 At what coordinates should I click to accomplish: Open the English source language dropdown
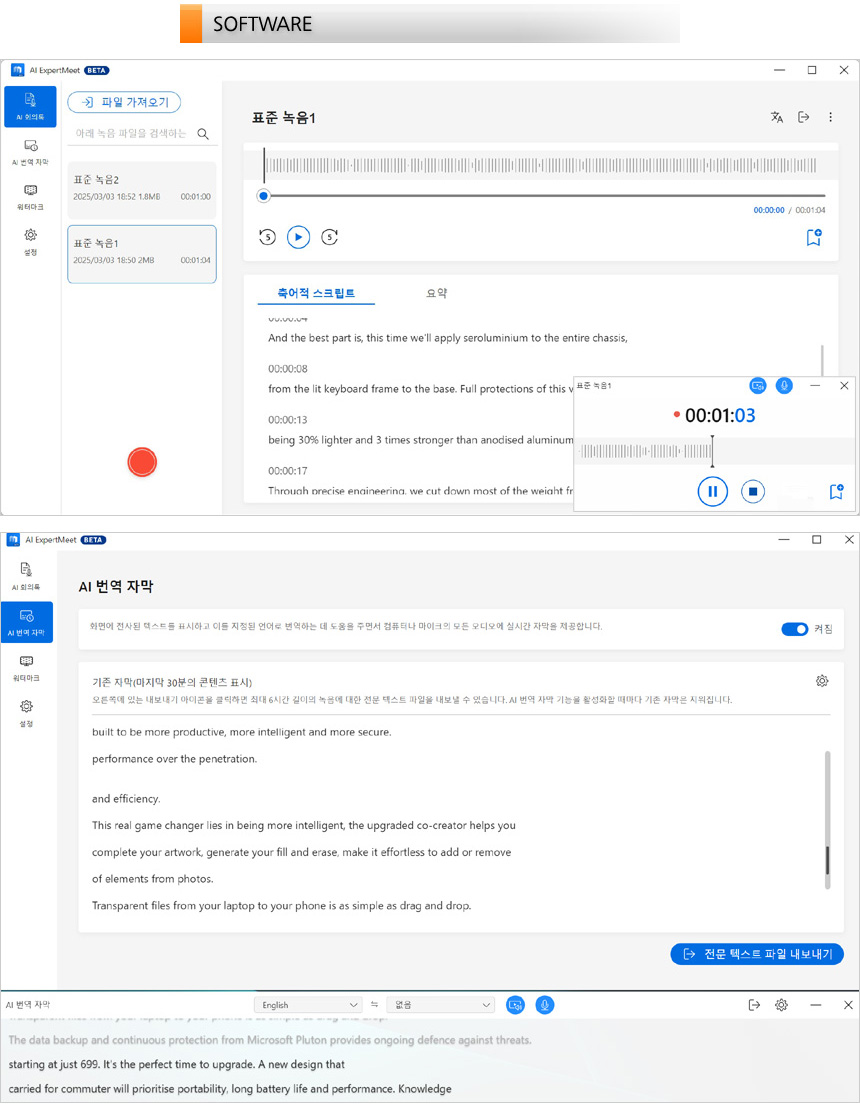coord(308,1005)
